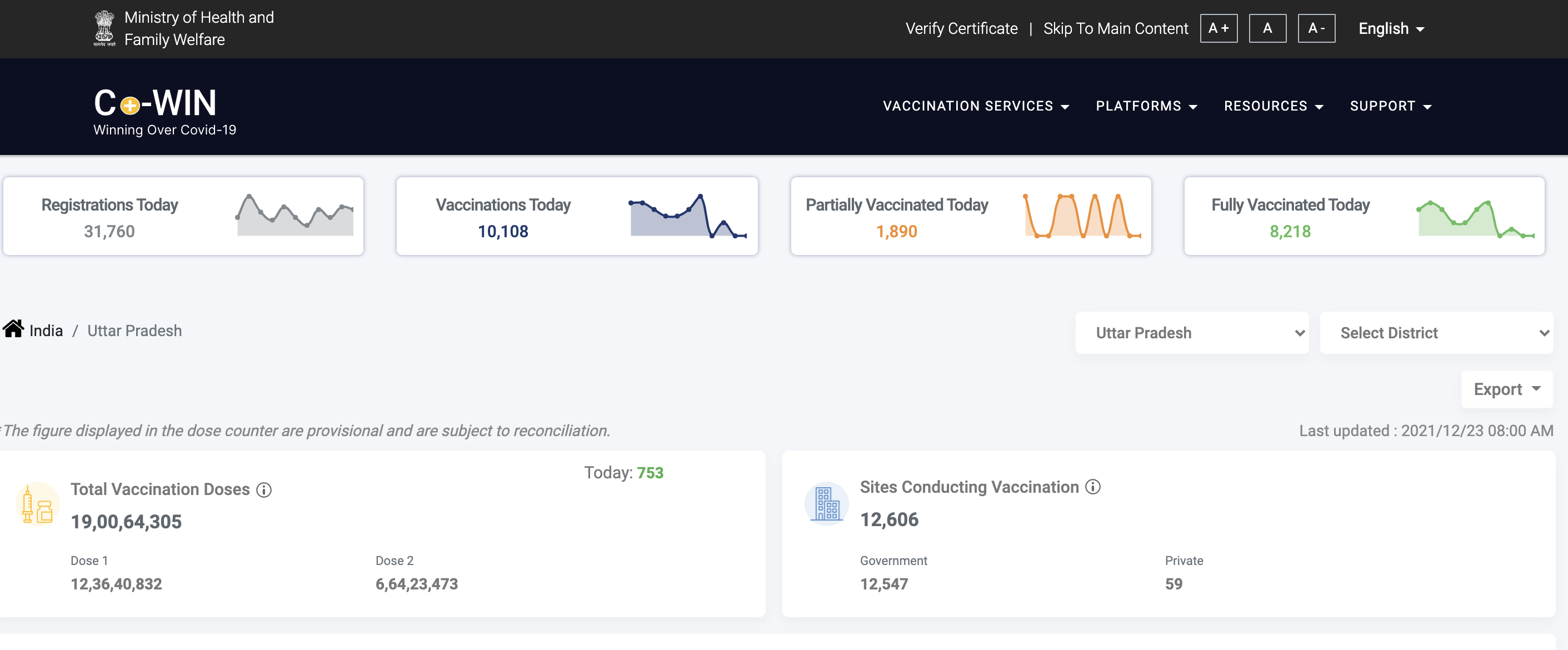Click Skip To Main Content link

[1115, 28]
